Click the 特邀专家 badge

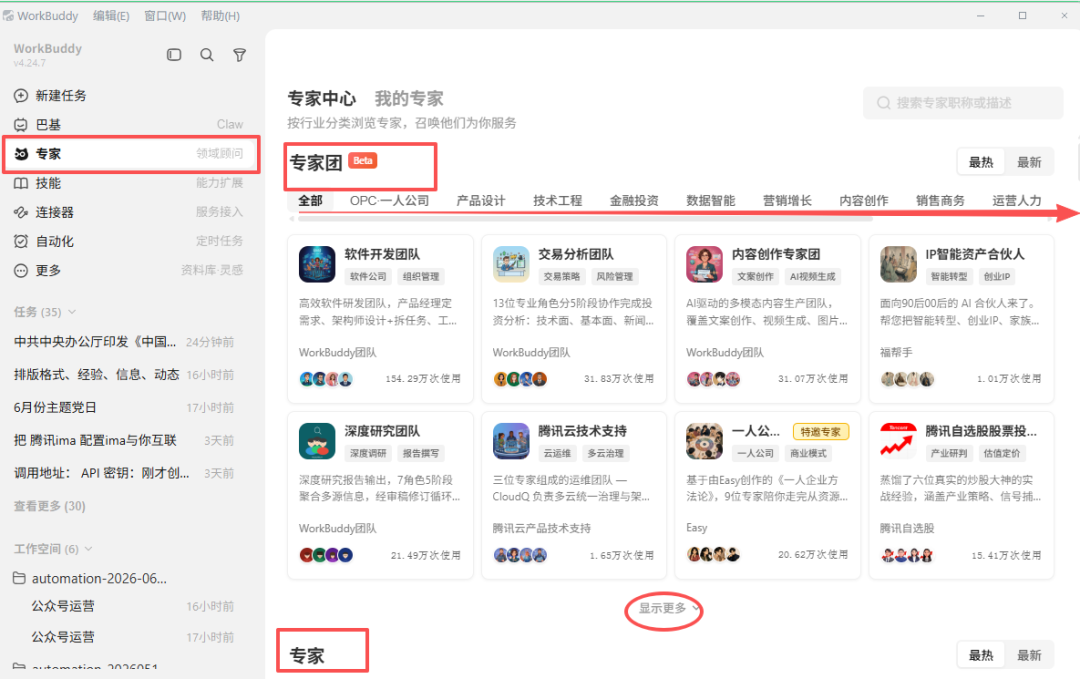(820, 432)
